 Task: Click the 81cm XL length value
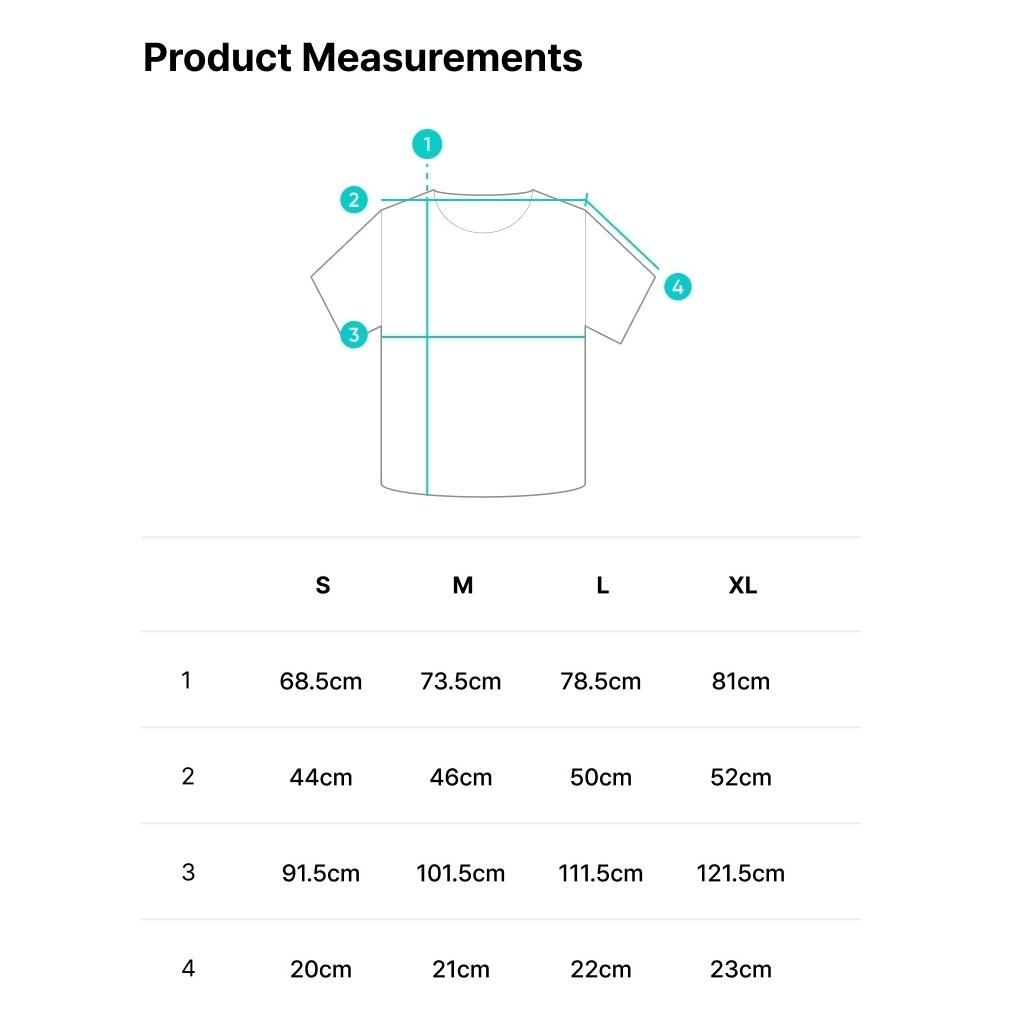click(741, 682)
